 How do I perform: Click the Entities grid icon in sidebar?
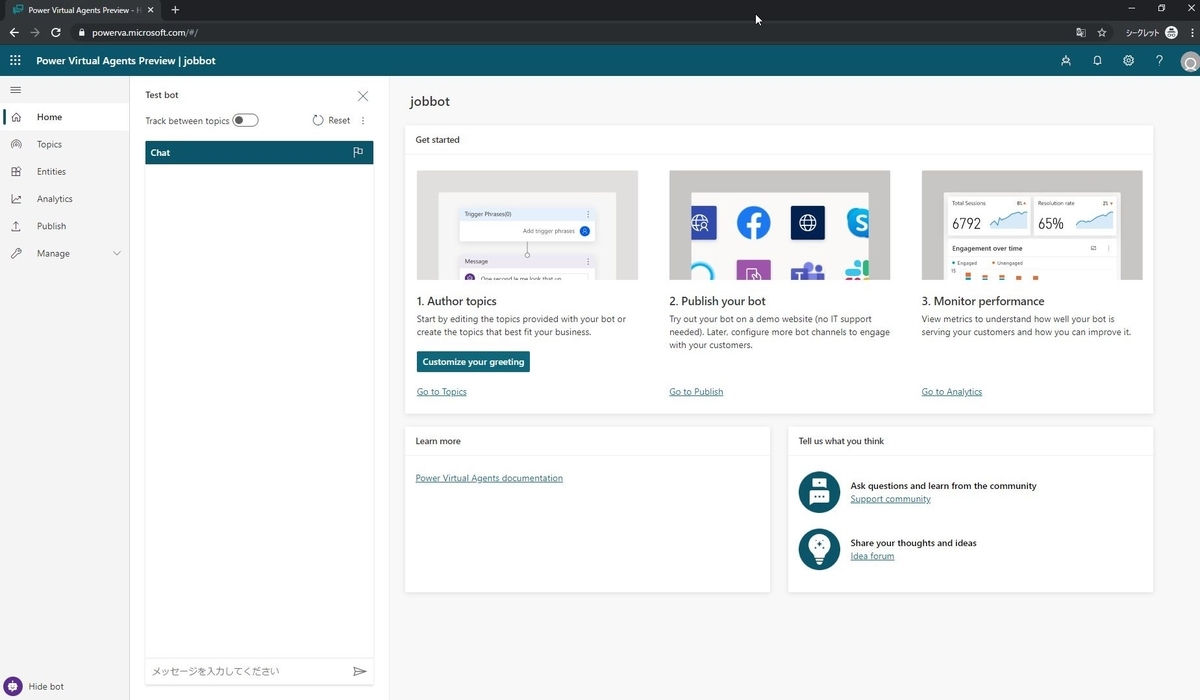point(16,172)
